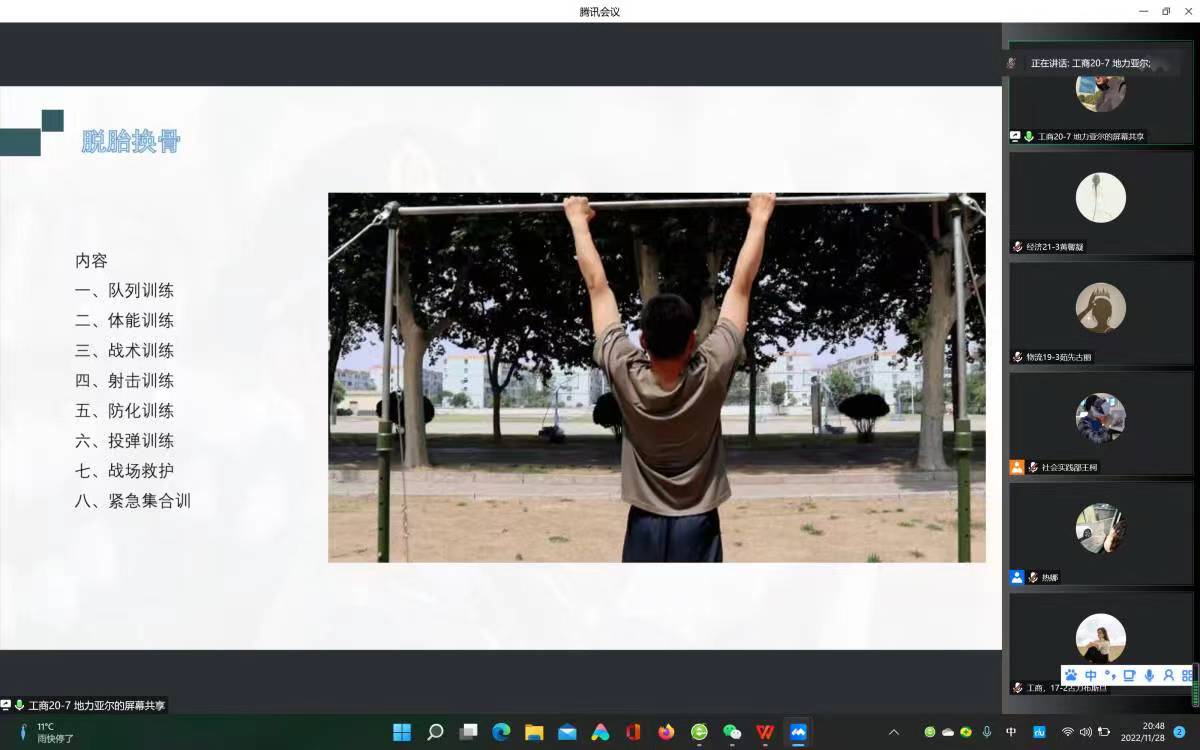Click the Baidu IME paw icon
1200x750 pixels.
(x=1071, y=676)
